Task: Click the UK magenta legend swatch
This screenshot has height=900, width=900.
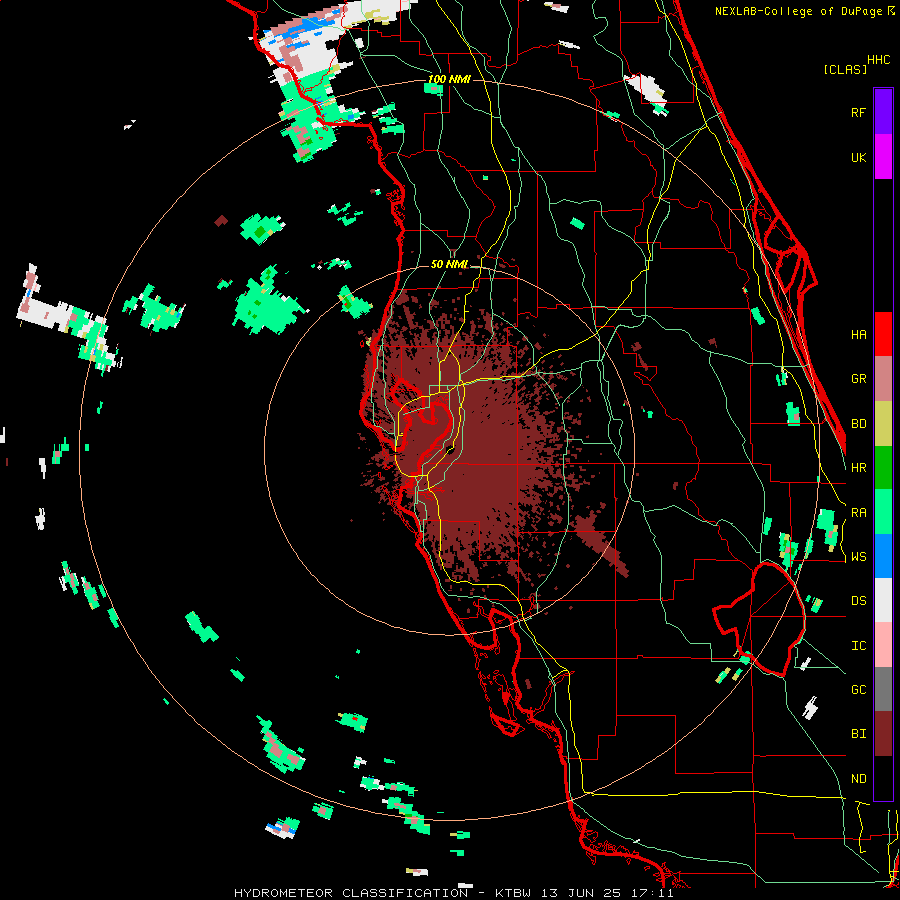Action: [x=883, y=157]
